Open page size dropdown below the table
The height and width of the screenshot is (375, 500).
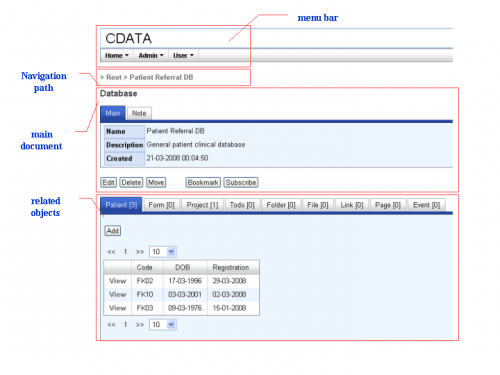point(163,325)
